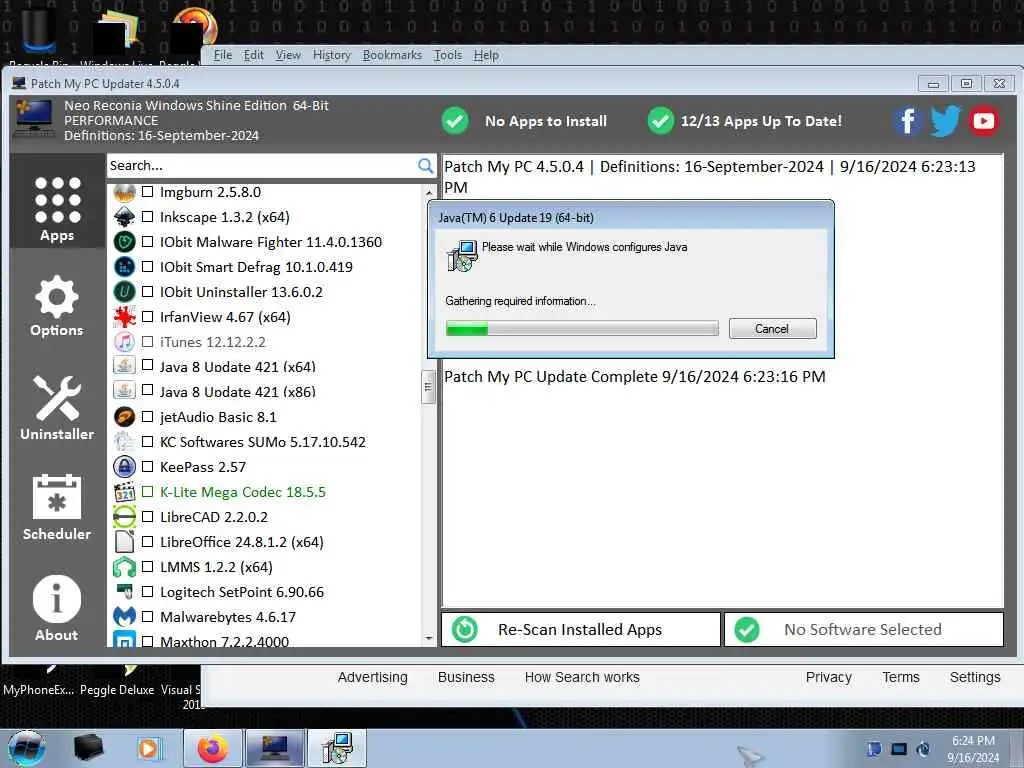Click the Inkscape app icon
This screenshot has height=768, width=1024.
pos(124,217)
